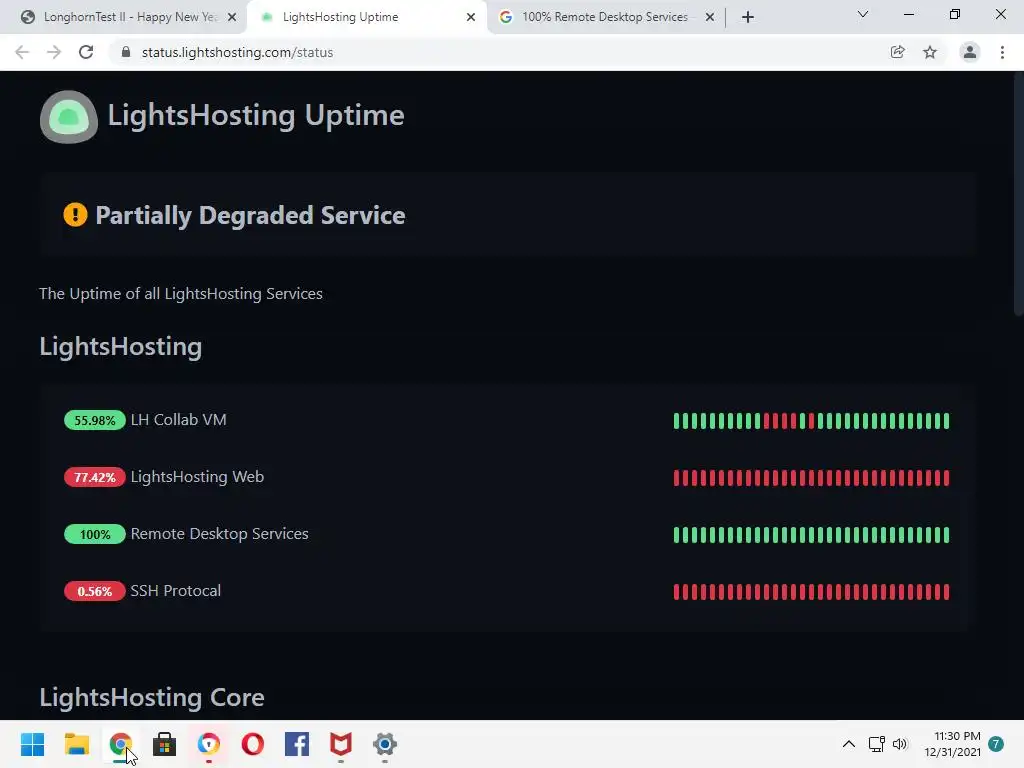Image resolution: width=1024 pixels, height=768 pixels.
Task: Open the Chrome profile avatar
Action: point(970,52)
